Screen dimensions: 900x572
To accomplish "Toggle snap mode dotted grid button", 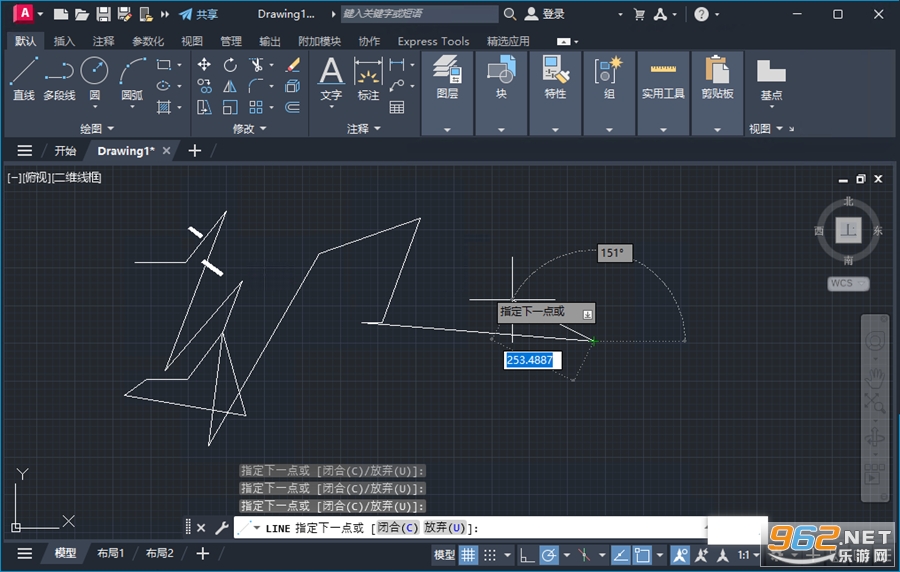I will click(x=490, y=555).
